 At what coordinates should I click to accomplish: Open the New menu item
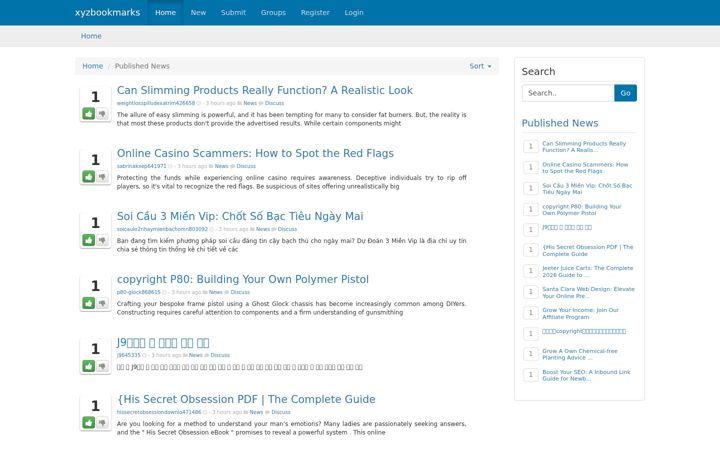[x=198, y=12]
